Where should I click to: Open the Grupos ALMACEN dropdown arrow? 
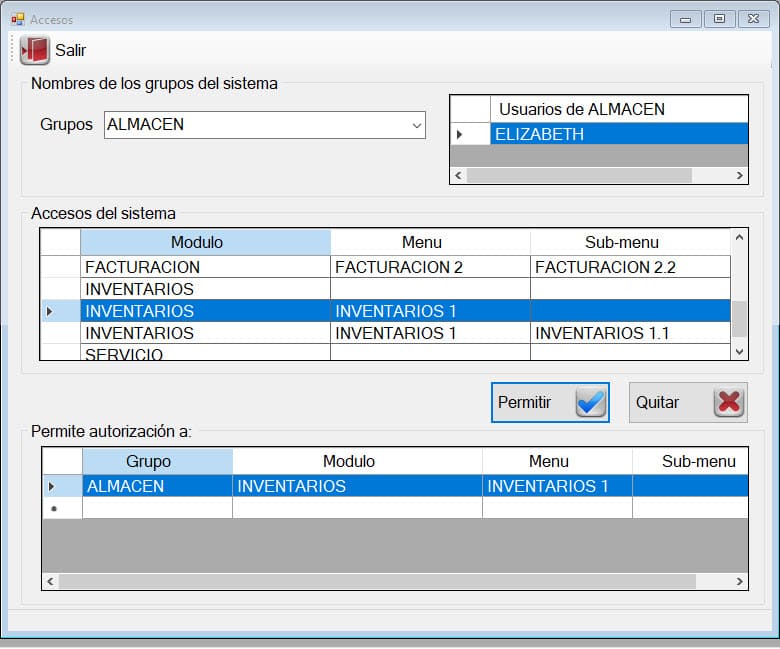(417, 125)
